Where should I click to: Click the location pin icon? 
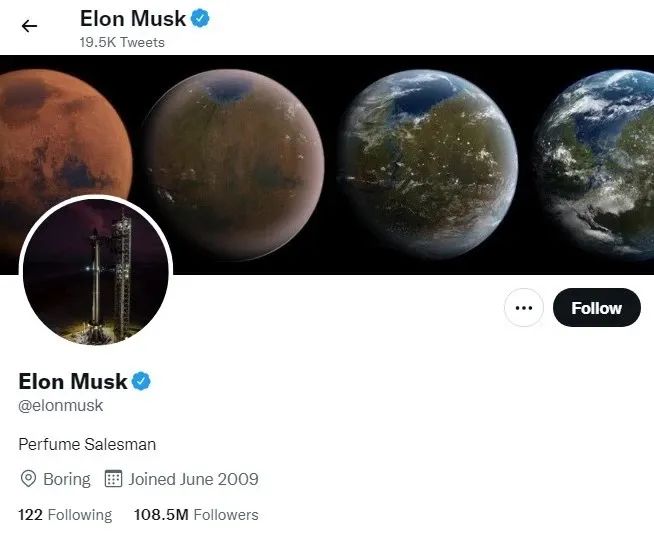point(28,479)
